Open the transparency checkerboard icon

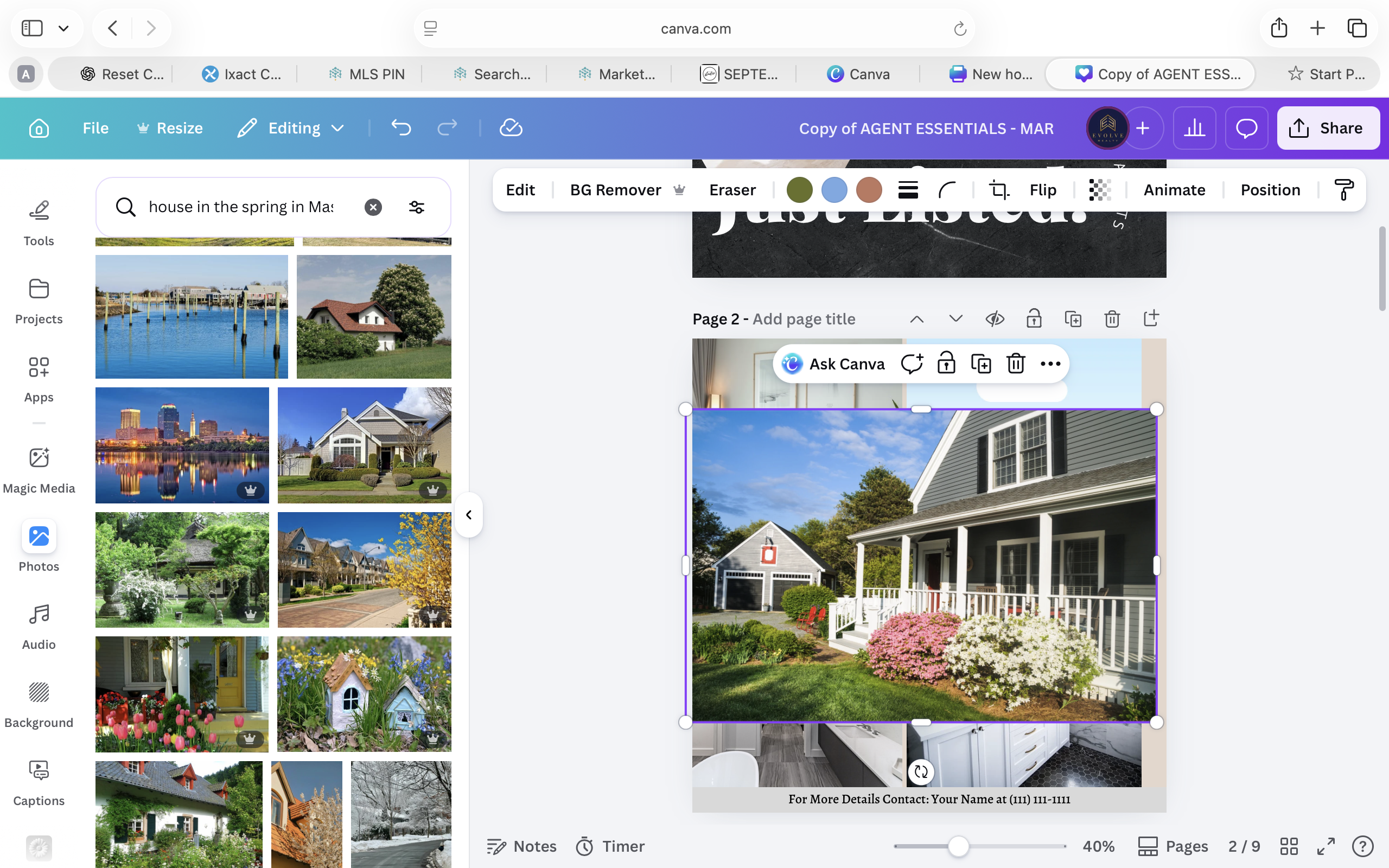(x=1100, y=190)
